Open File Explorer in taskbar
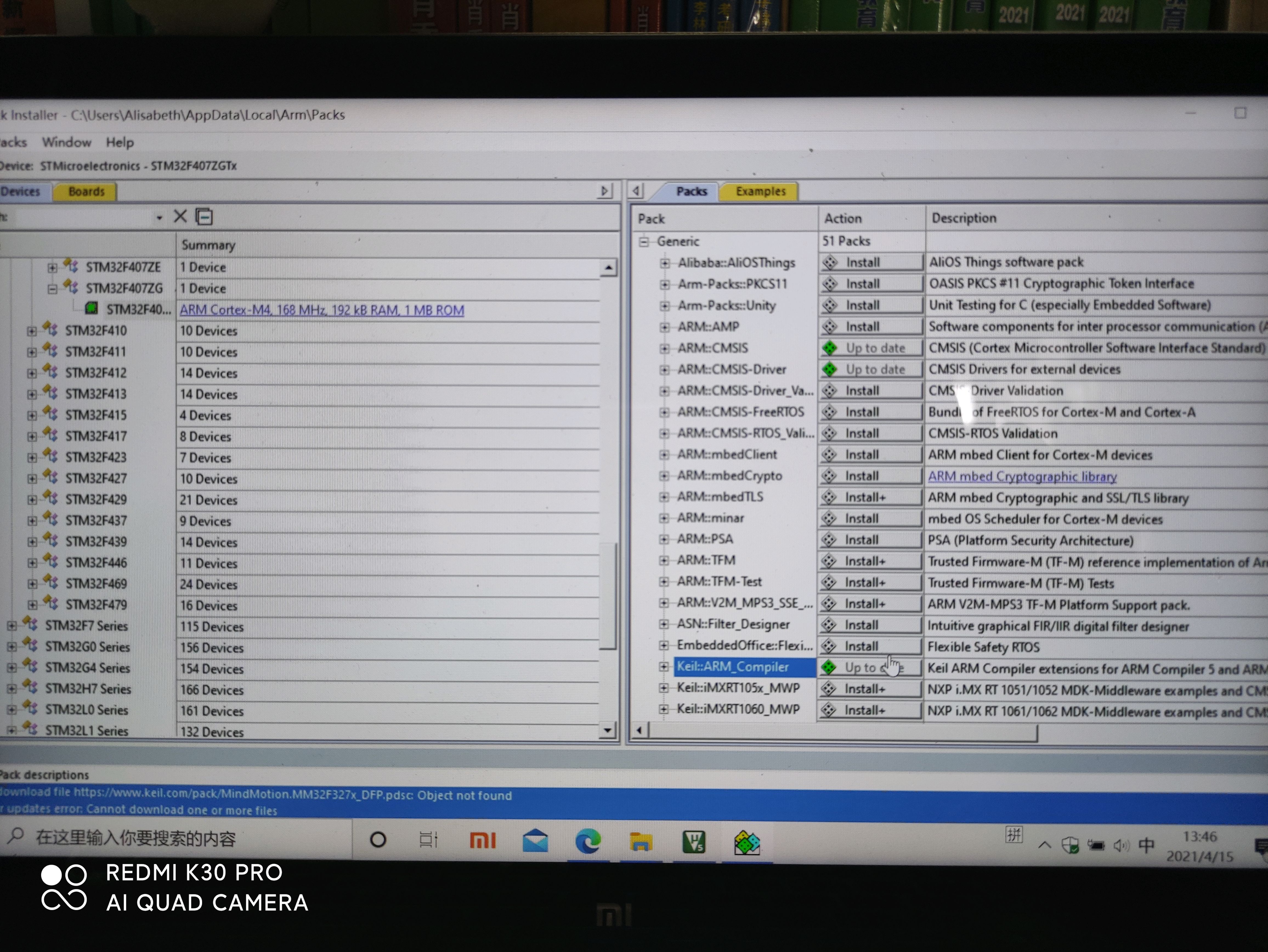 640,842
